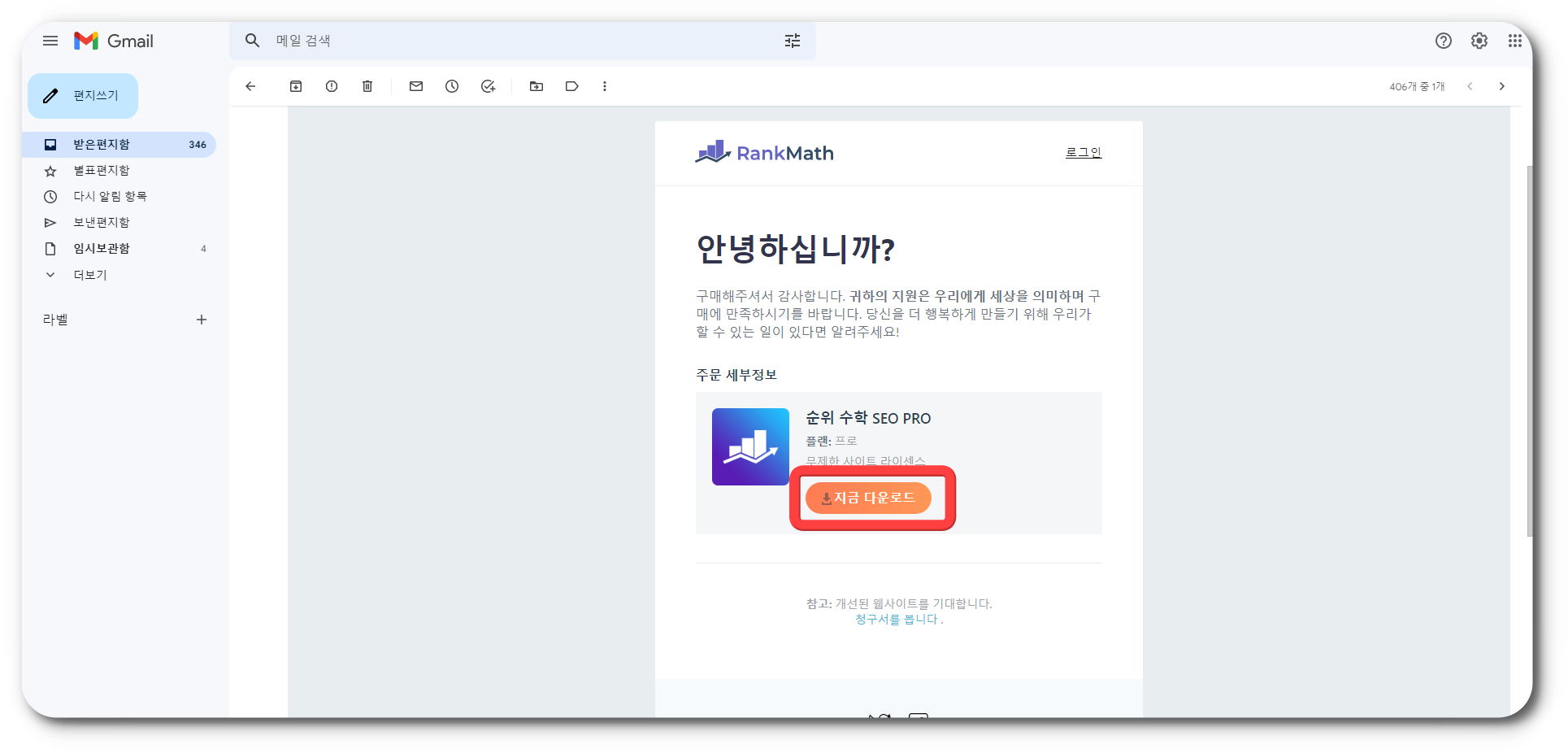The image size is (1568, 753).
Task: Open Gmail settings gear
Action: pyautogui.click(x=1479, y=41)
